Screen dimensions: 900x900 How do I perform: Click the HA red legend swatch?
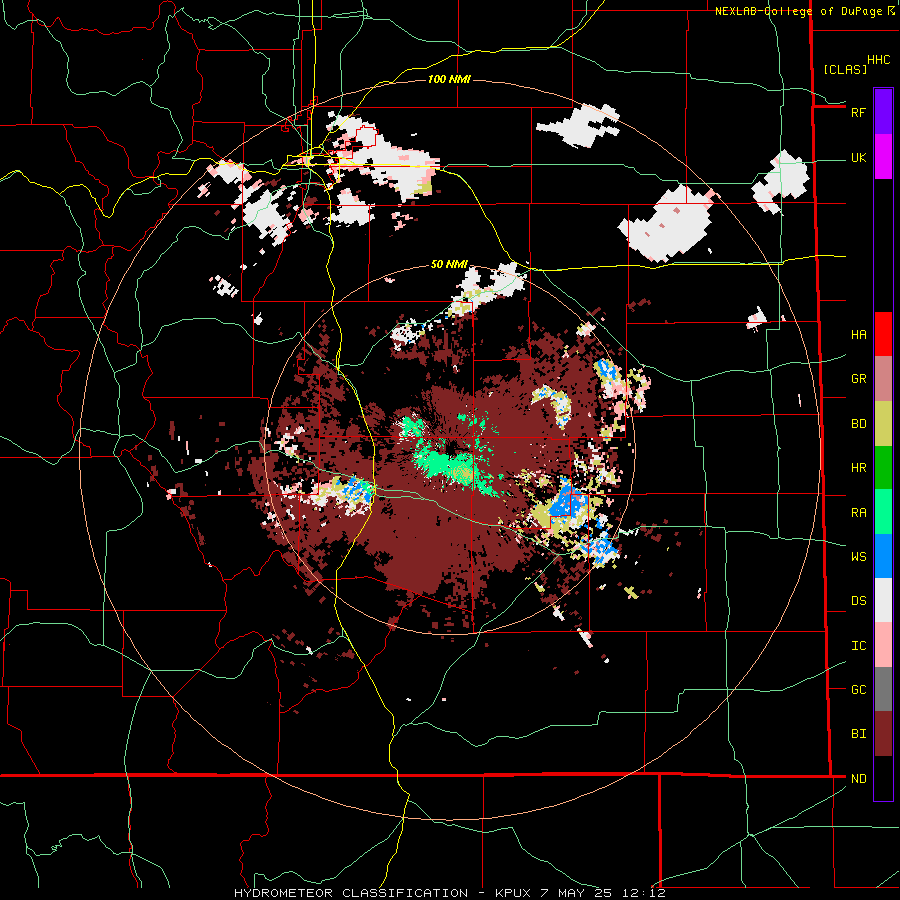(883, 334)
